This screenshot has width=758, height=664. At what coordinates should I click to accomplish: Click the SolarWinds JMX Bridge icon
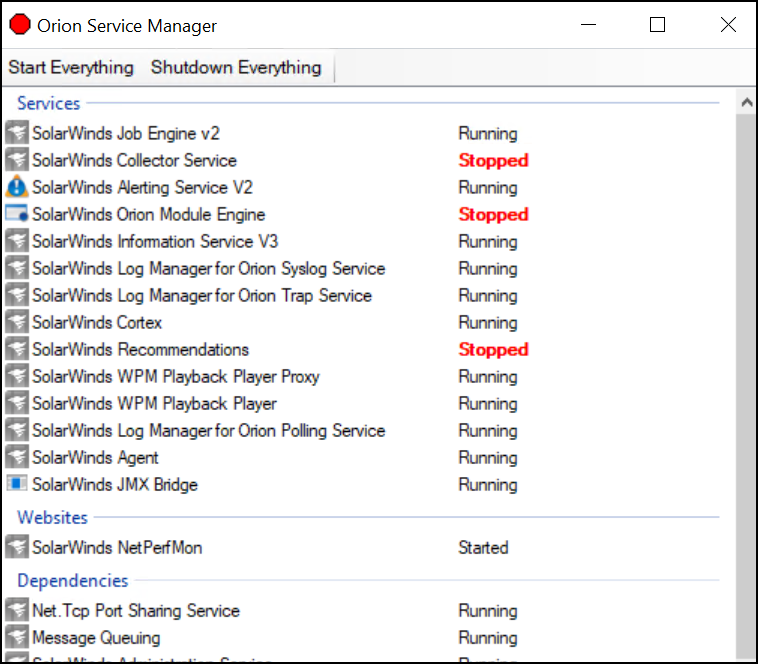(x=16, y=484)
